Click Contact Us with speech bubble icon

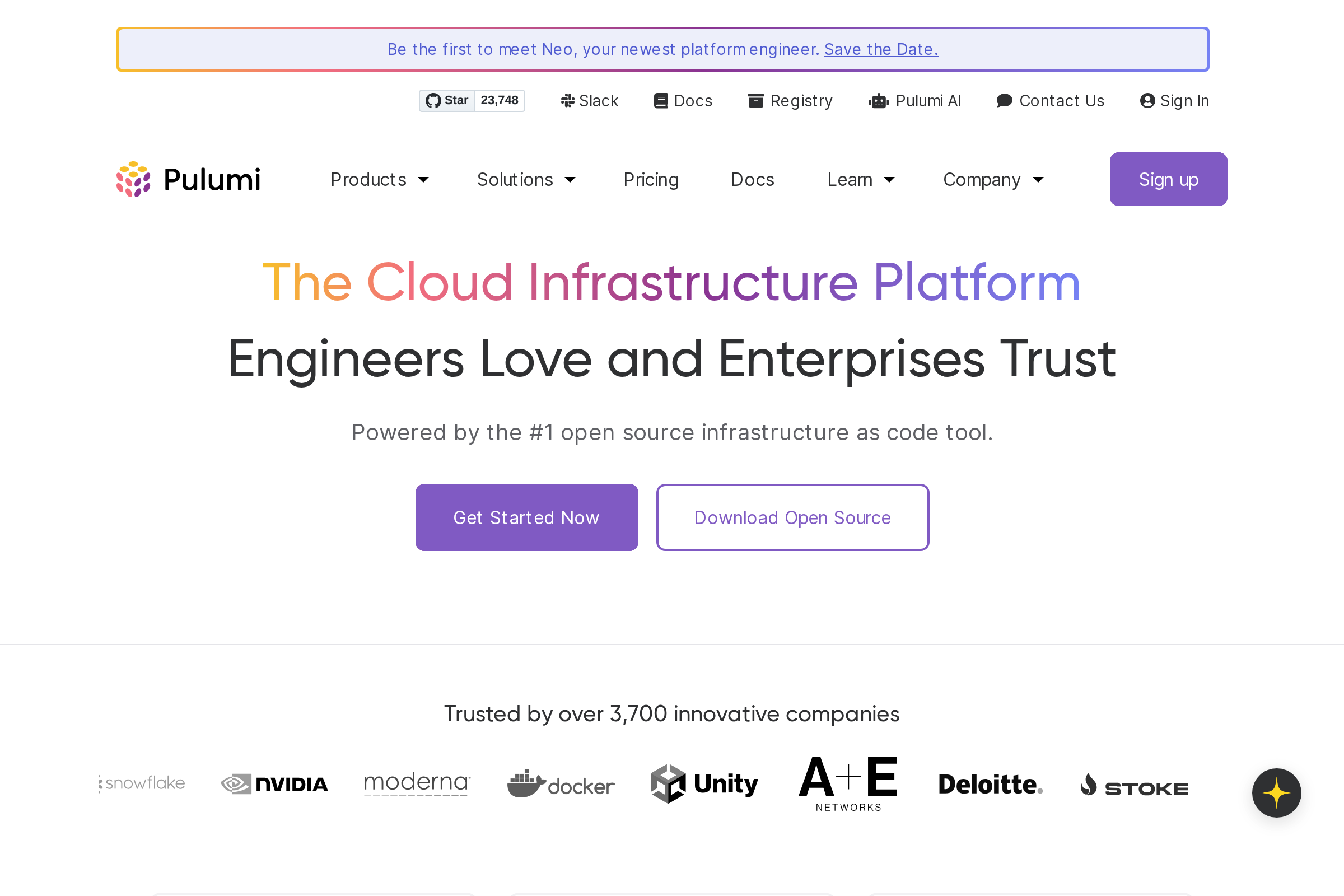tap(1051, 101)
